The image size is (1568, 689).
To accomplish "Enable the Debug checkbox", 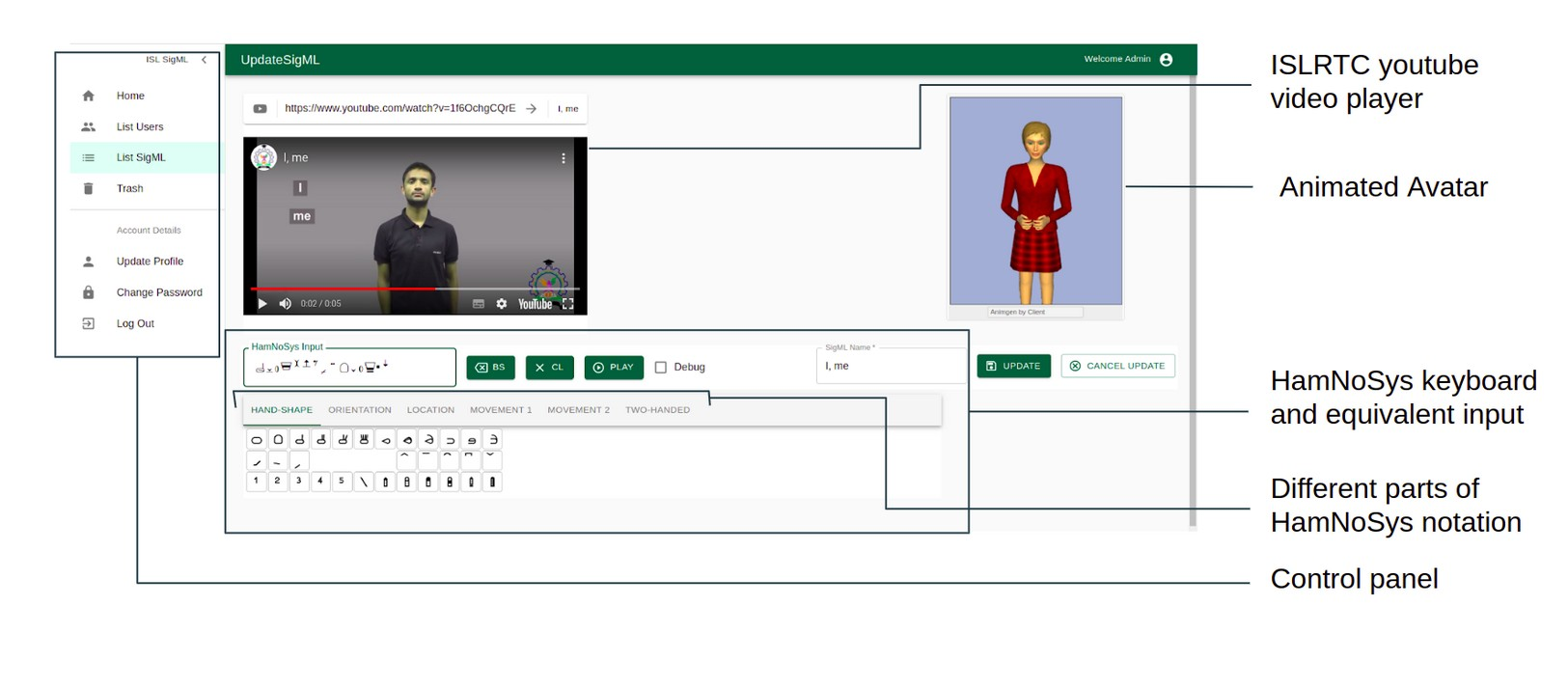I will pos(661,368).
